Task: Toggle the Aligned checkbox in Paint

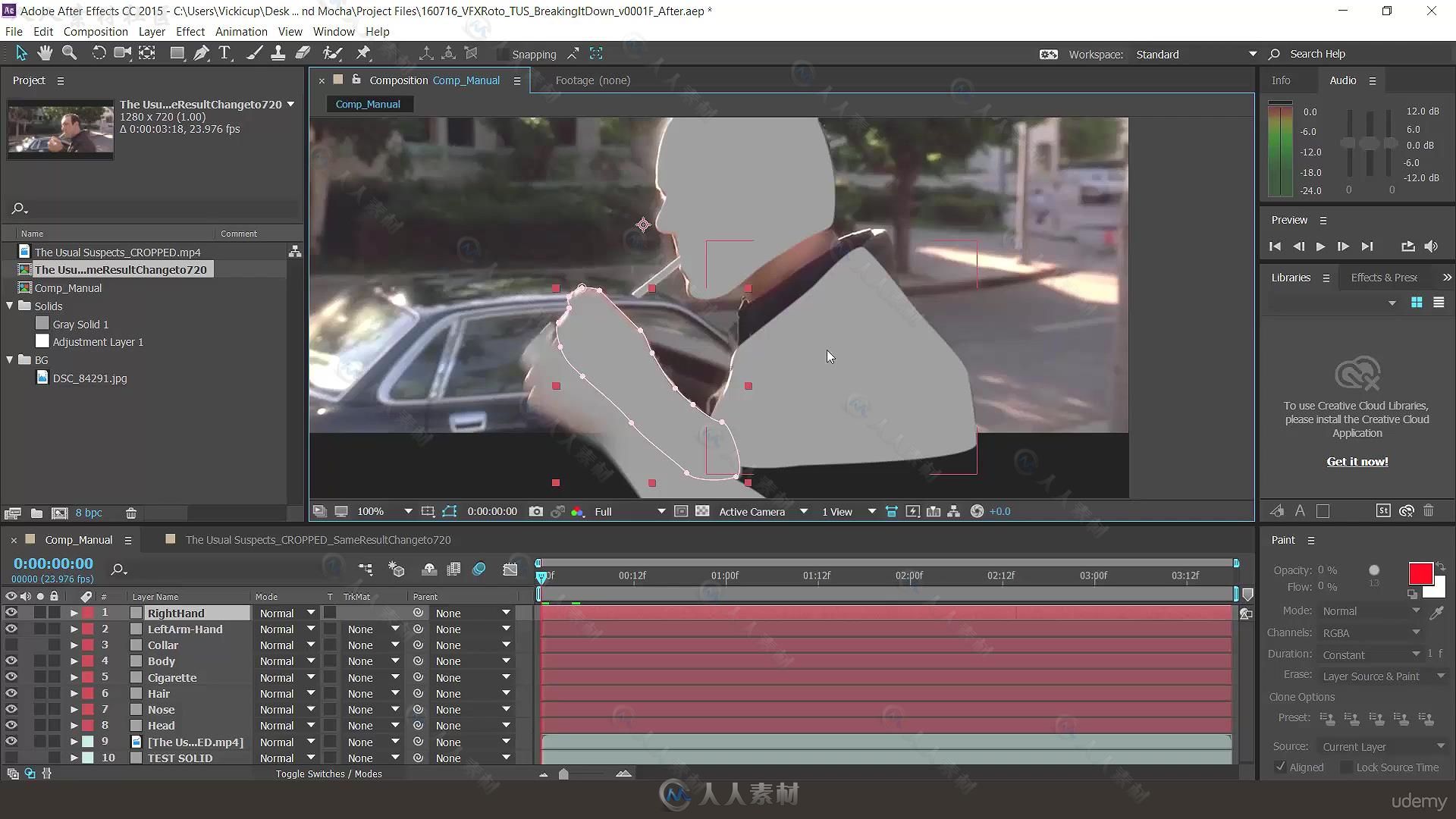Action: pos(1280,767)
